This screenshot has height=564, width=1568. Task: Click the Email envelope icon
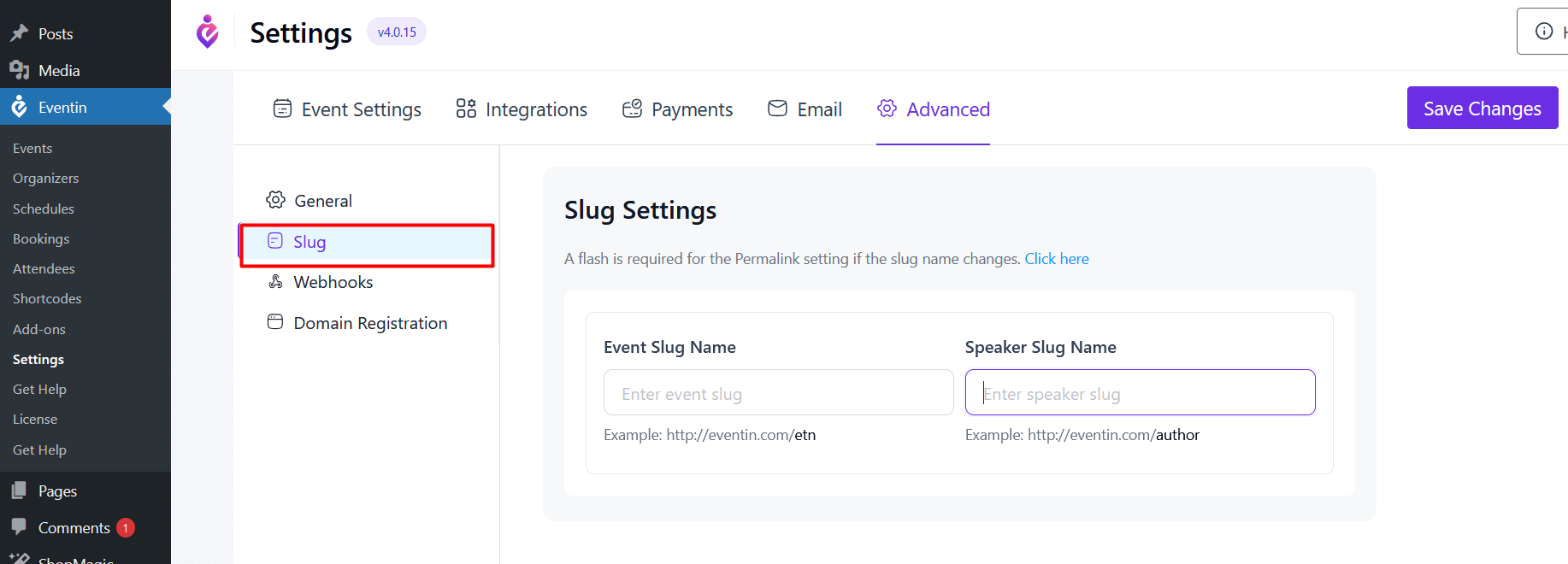pyautogui.click(x=777, y=109)
